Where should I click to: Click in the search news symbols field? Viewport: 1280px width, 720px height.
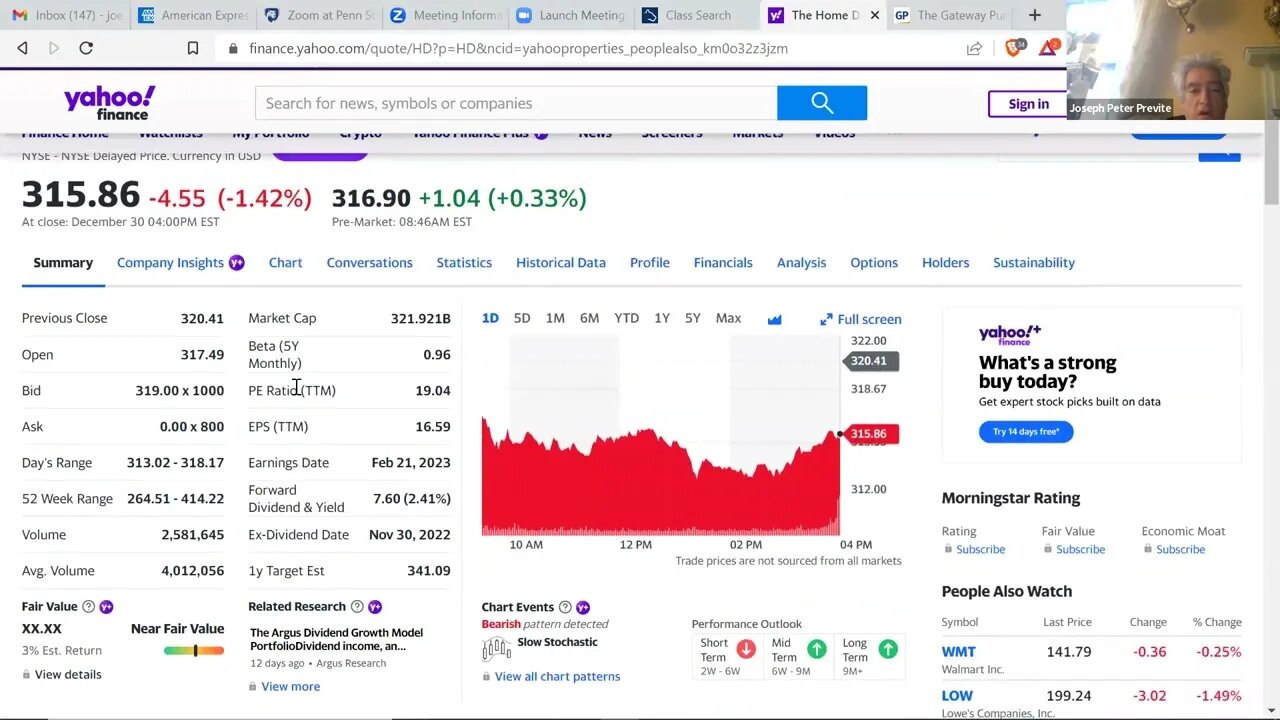point(516,103)
